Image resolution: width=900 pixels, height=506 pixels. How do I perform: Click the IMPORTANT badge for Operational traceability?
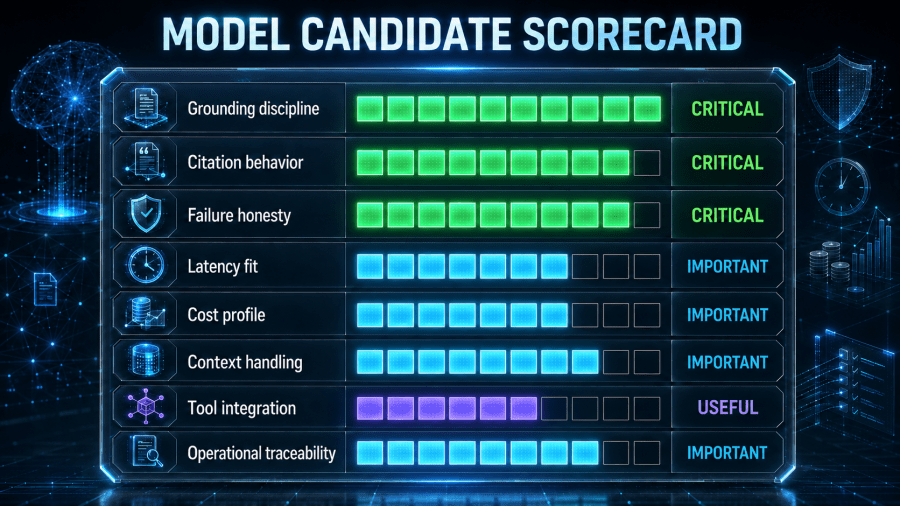pos(727,453)
